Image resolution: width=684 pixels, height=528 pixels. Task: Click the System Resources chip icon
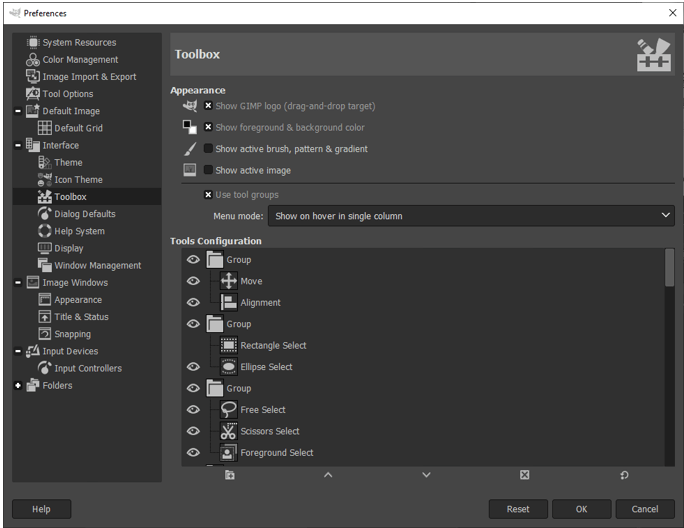click(33, 42)
